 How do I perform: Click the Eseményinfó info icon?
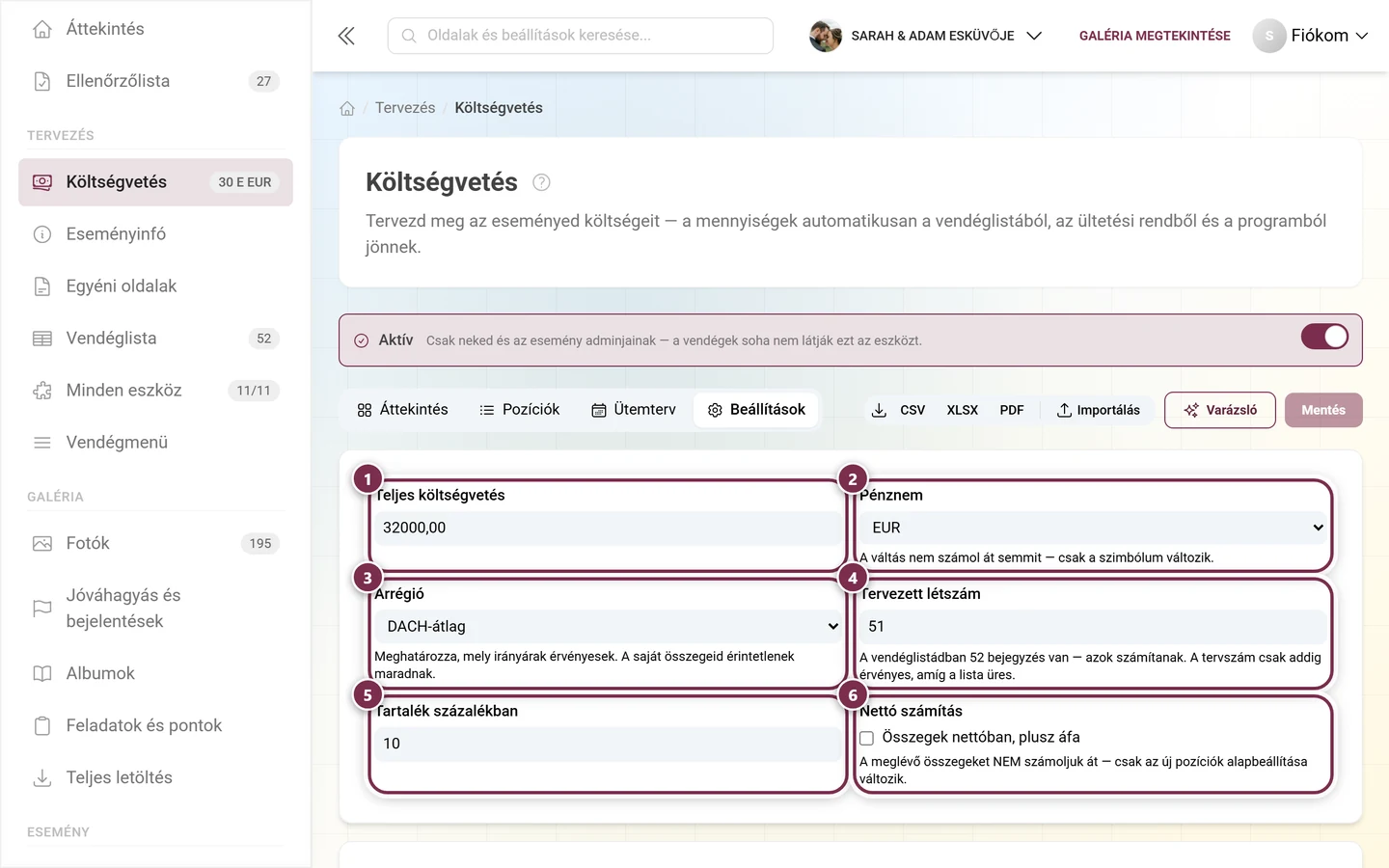42,234
